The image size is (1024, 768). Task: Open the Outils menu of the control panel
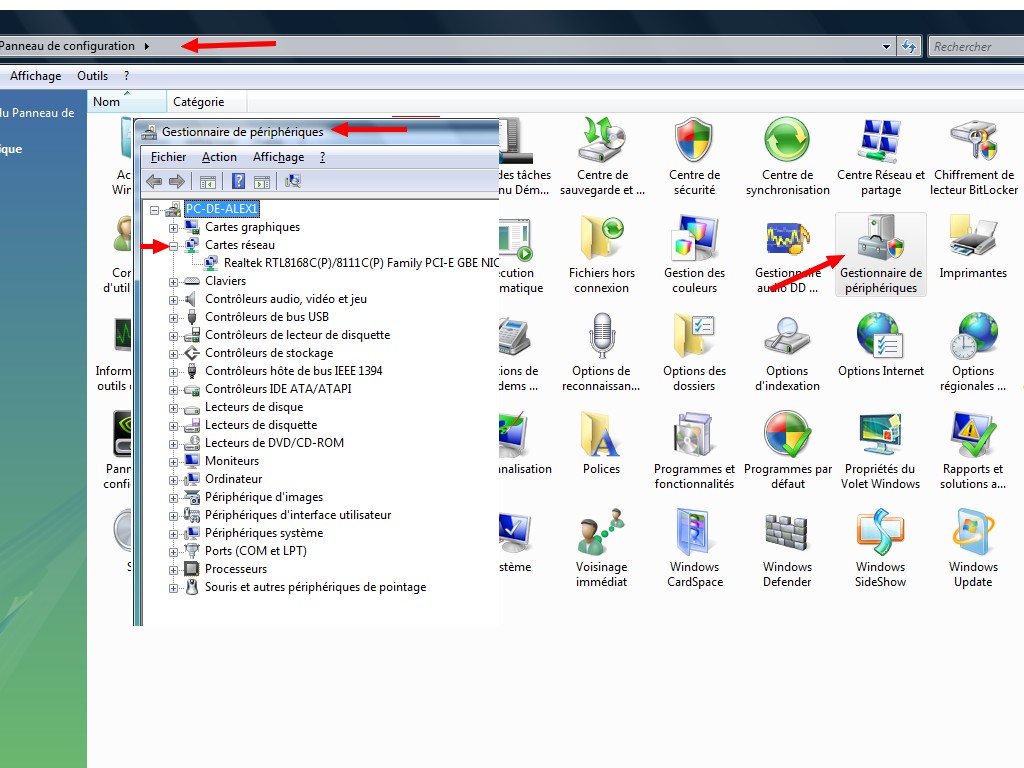pos(92,76)
